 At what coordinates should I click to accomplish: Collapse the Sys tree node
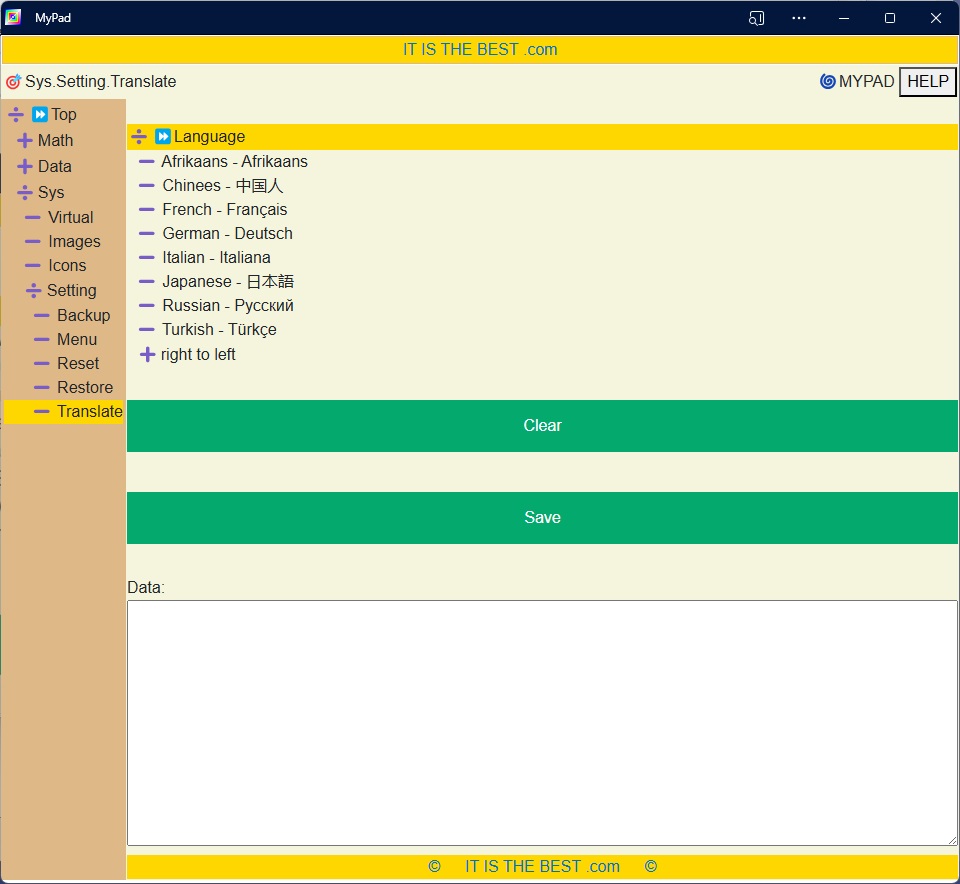[25, 193]
